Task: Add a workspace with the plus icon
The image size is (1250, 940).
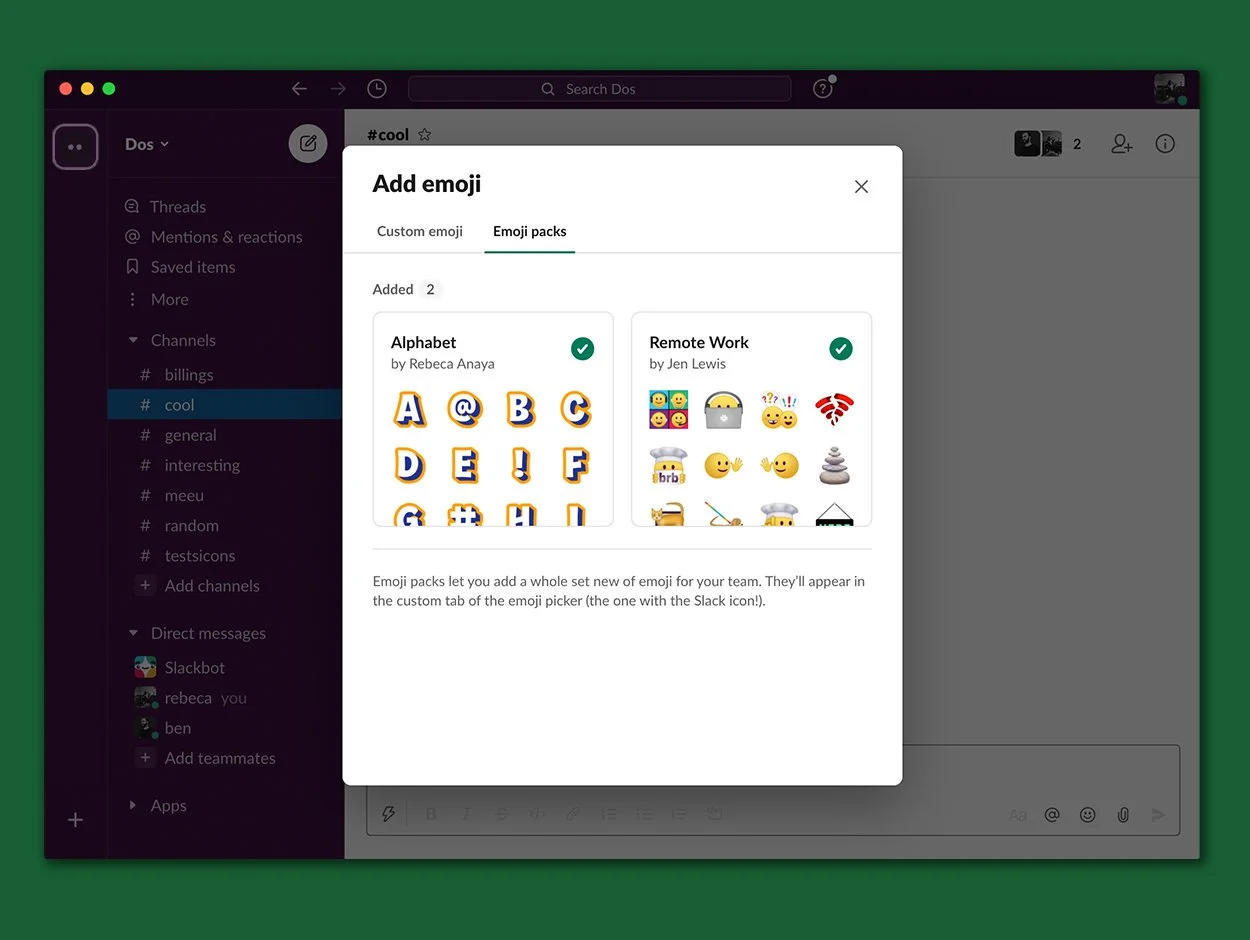Action: (x=75, y=820)
